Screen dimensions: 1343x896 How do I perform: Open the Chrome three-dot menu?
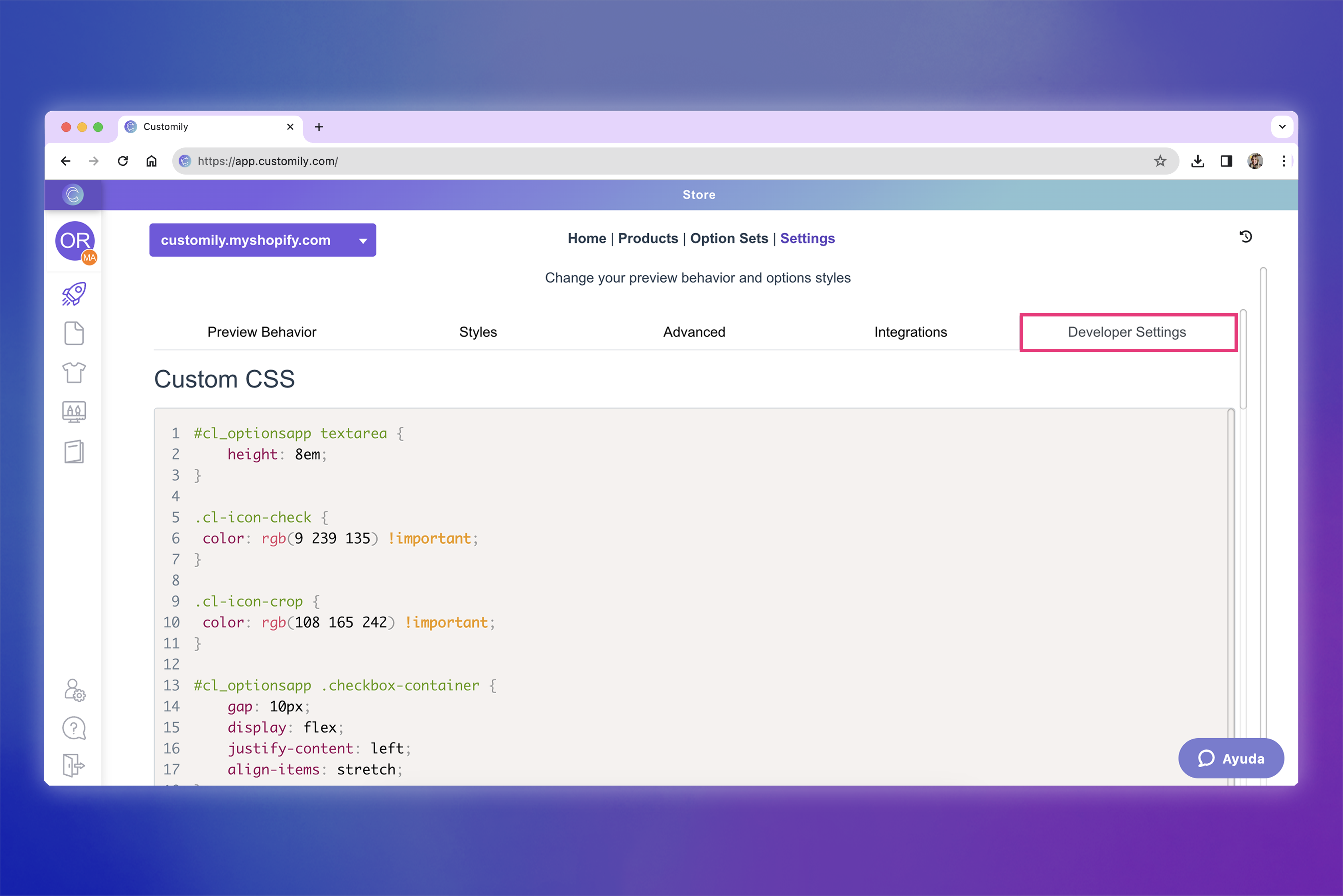pos(1284,161)
